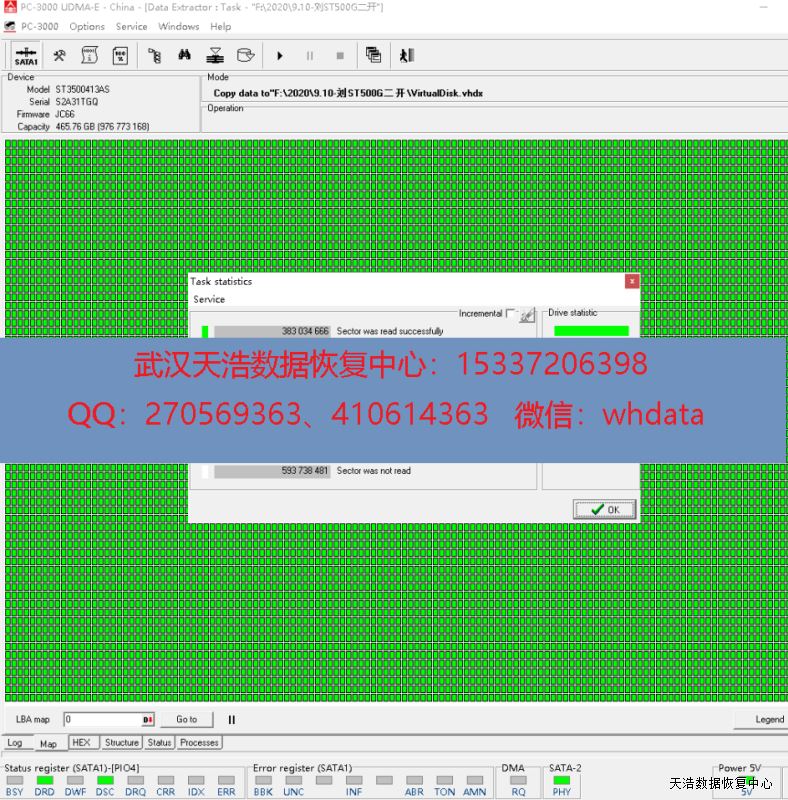Image resolution: width=788 pixels, height=800 pixels.
Task: Open the Windows menu
Action: pos(179,27)
